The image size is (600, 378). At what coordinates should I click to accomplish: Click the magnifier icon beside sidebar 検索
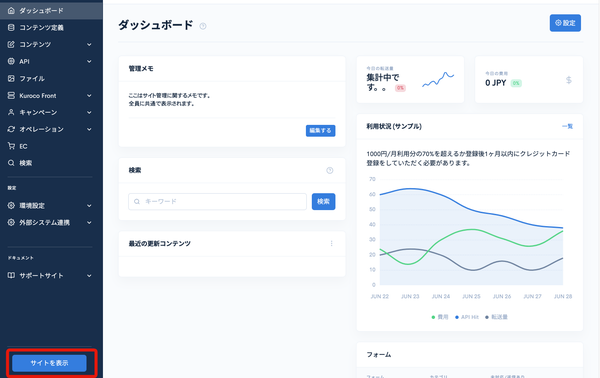coord(11,163)
